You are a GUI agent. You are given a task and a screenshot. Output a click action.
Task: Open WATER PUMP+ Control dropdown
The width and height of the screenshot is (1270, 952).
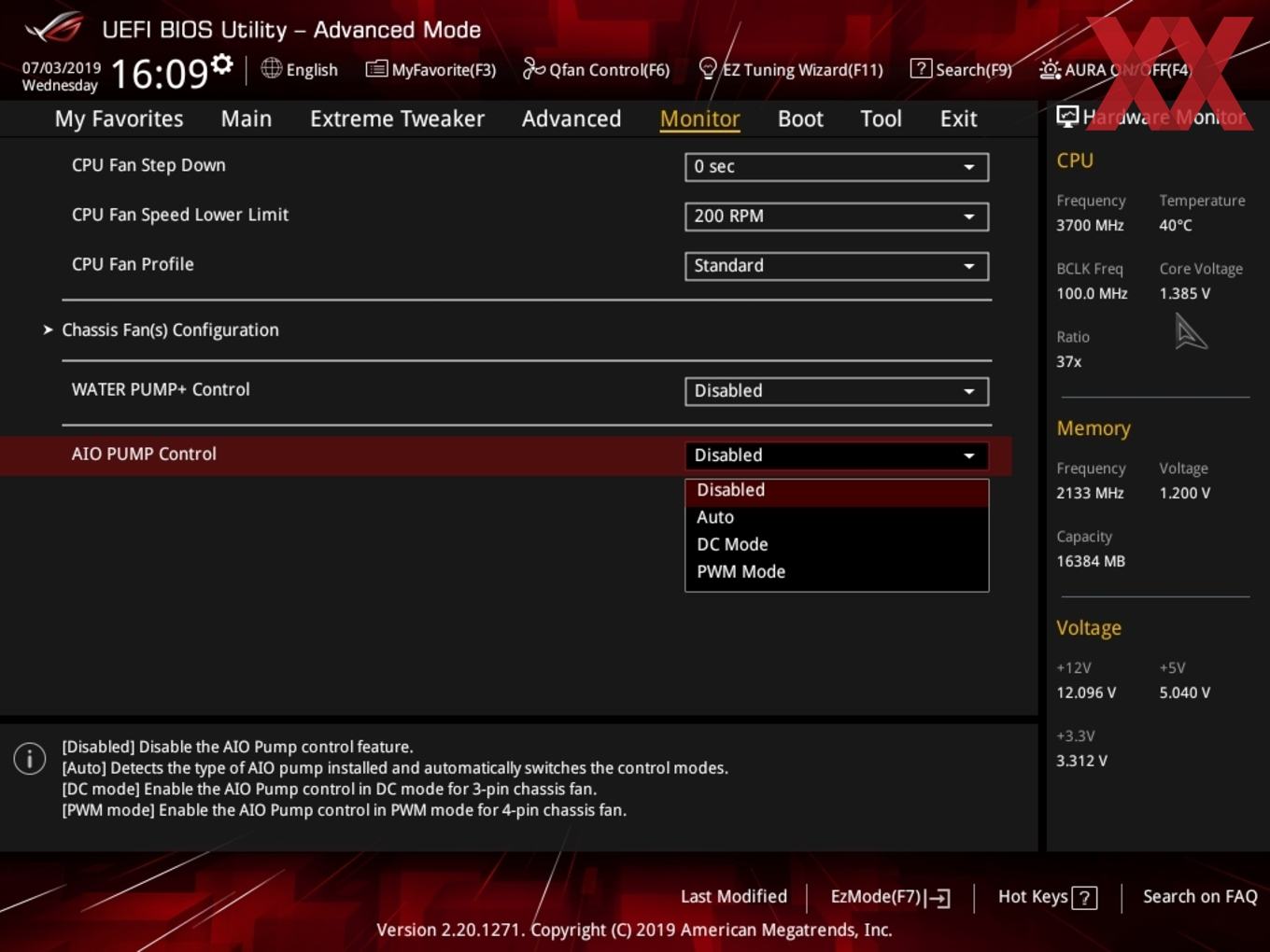point(837,391)
